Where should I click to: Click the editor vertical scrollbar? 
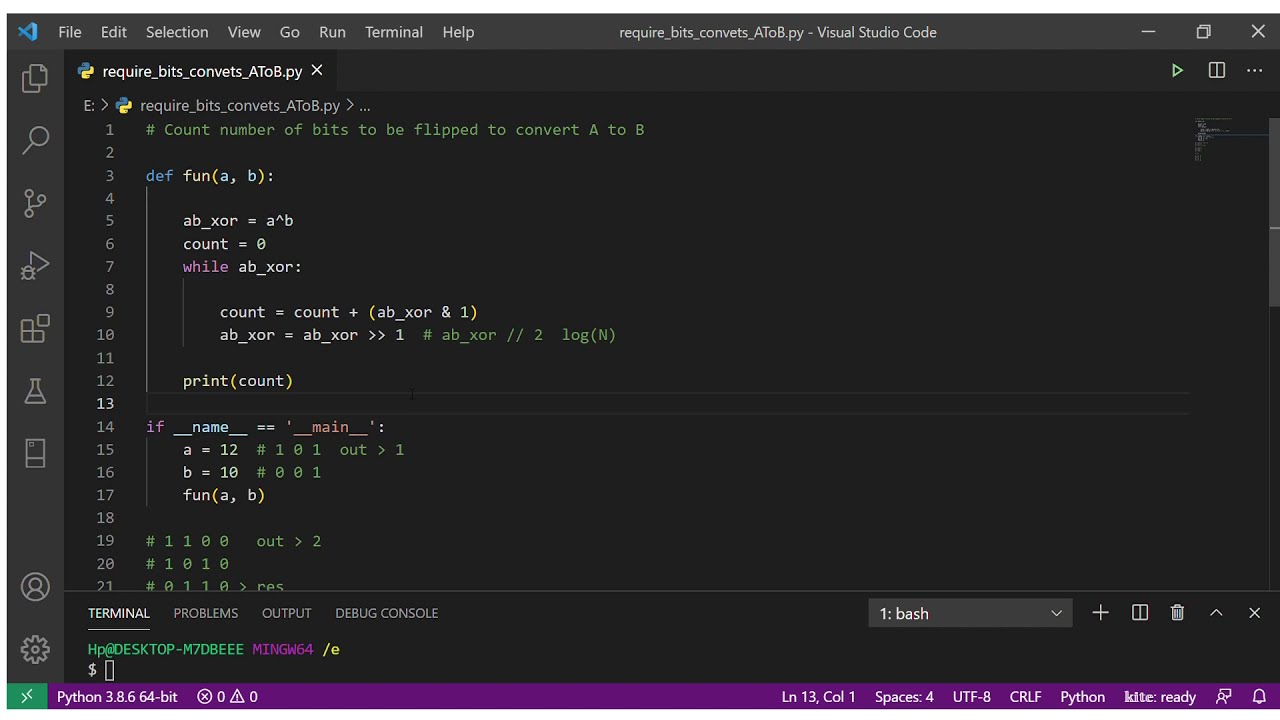1274,211
